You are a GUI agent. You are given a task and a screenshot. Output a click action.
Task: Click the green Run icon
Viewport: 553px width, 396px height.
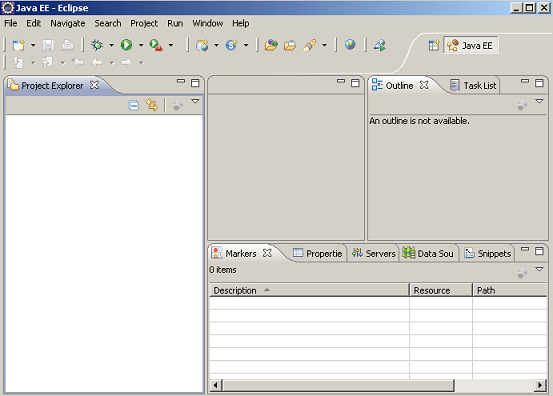pyautogui.click(x=126, y=45)
